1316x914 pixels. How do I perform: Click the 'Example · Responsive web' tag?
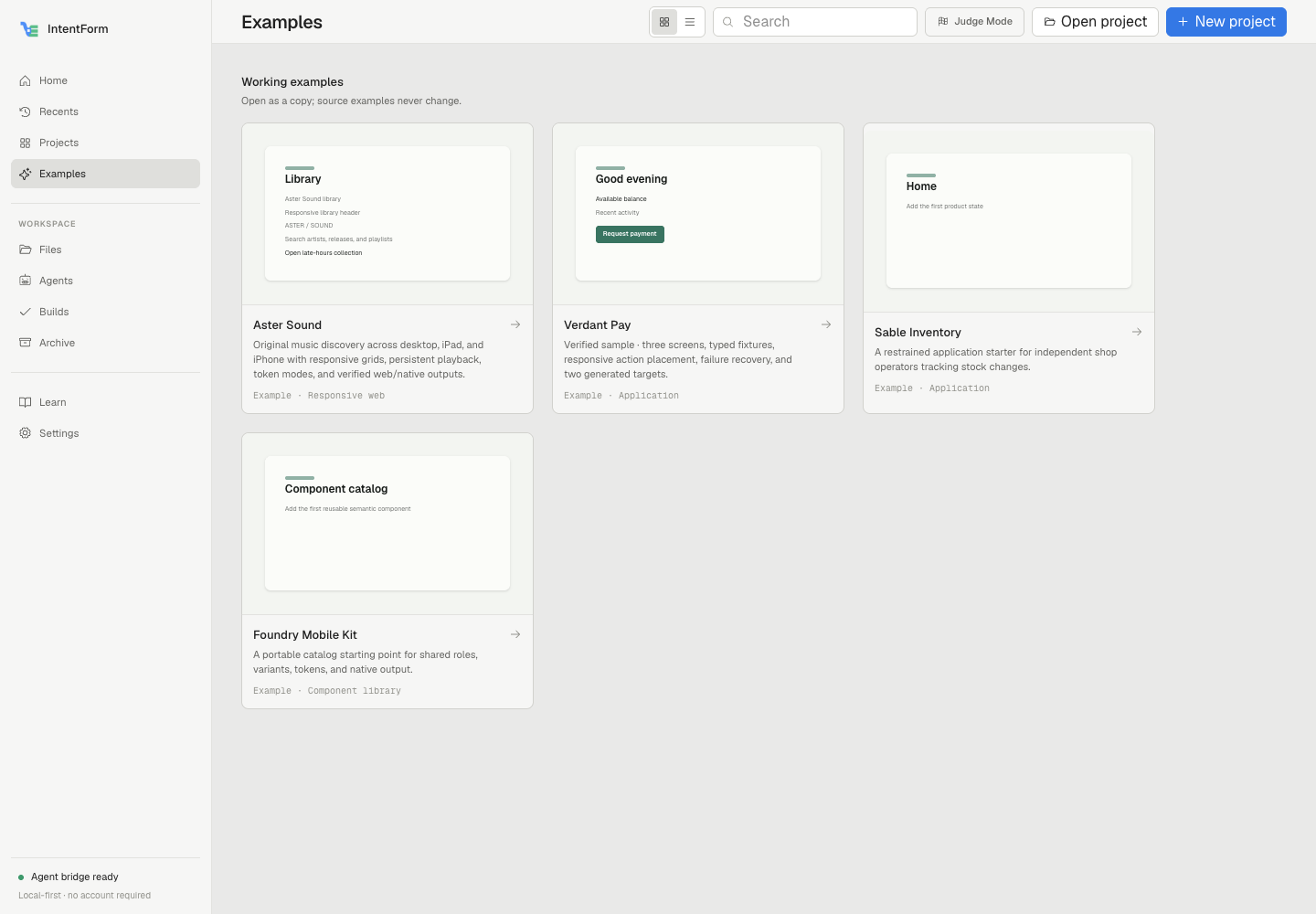coord(319,396)
